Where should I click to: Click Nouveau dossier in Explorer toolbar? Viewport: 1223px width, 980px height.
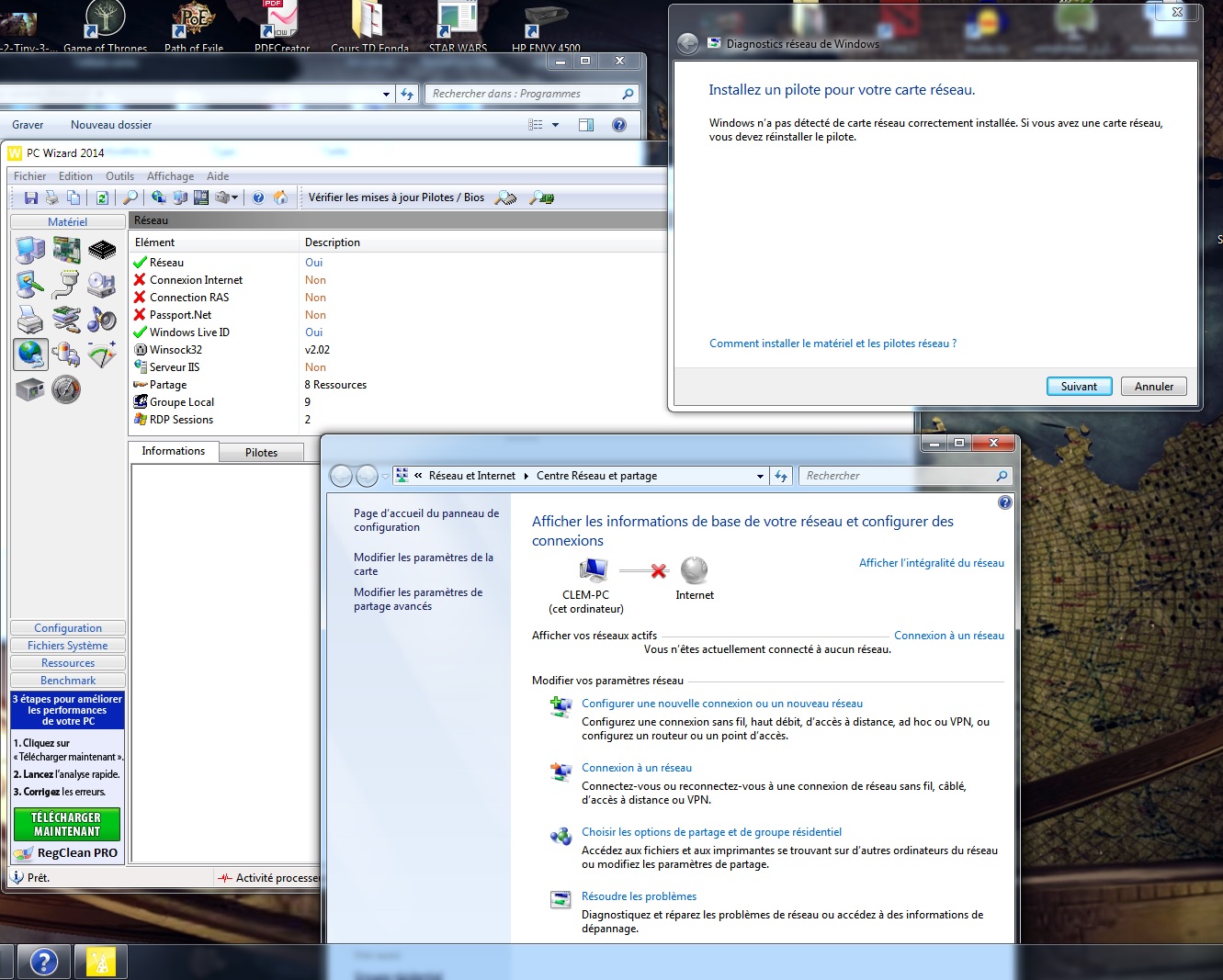tap(111, 125)
